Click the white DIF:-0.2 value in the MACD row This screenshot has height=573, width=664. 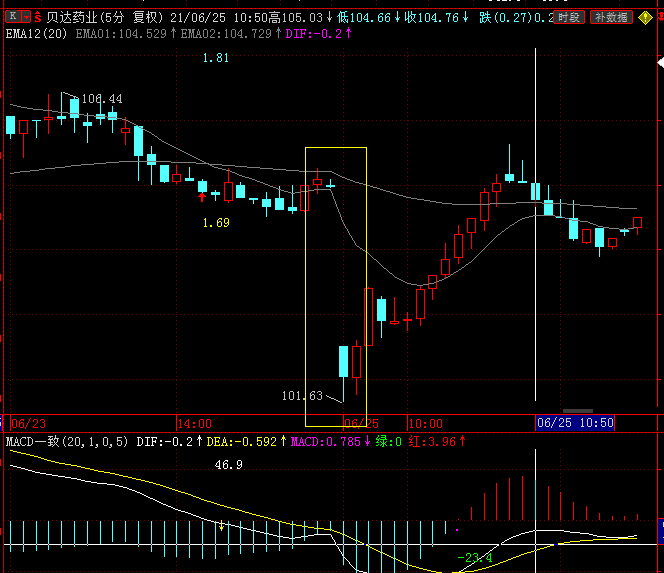click(164, 442)
